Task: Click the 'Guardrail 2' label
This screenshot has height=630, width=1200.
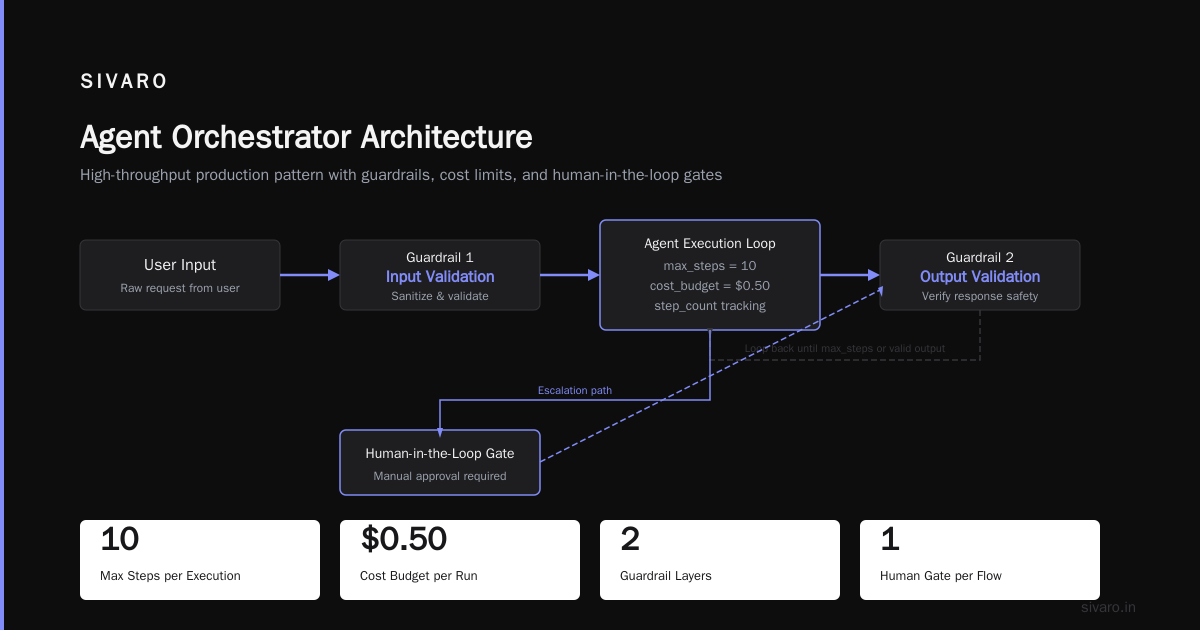Action: [980, 257]
